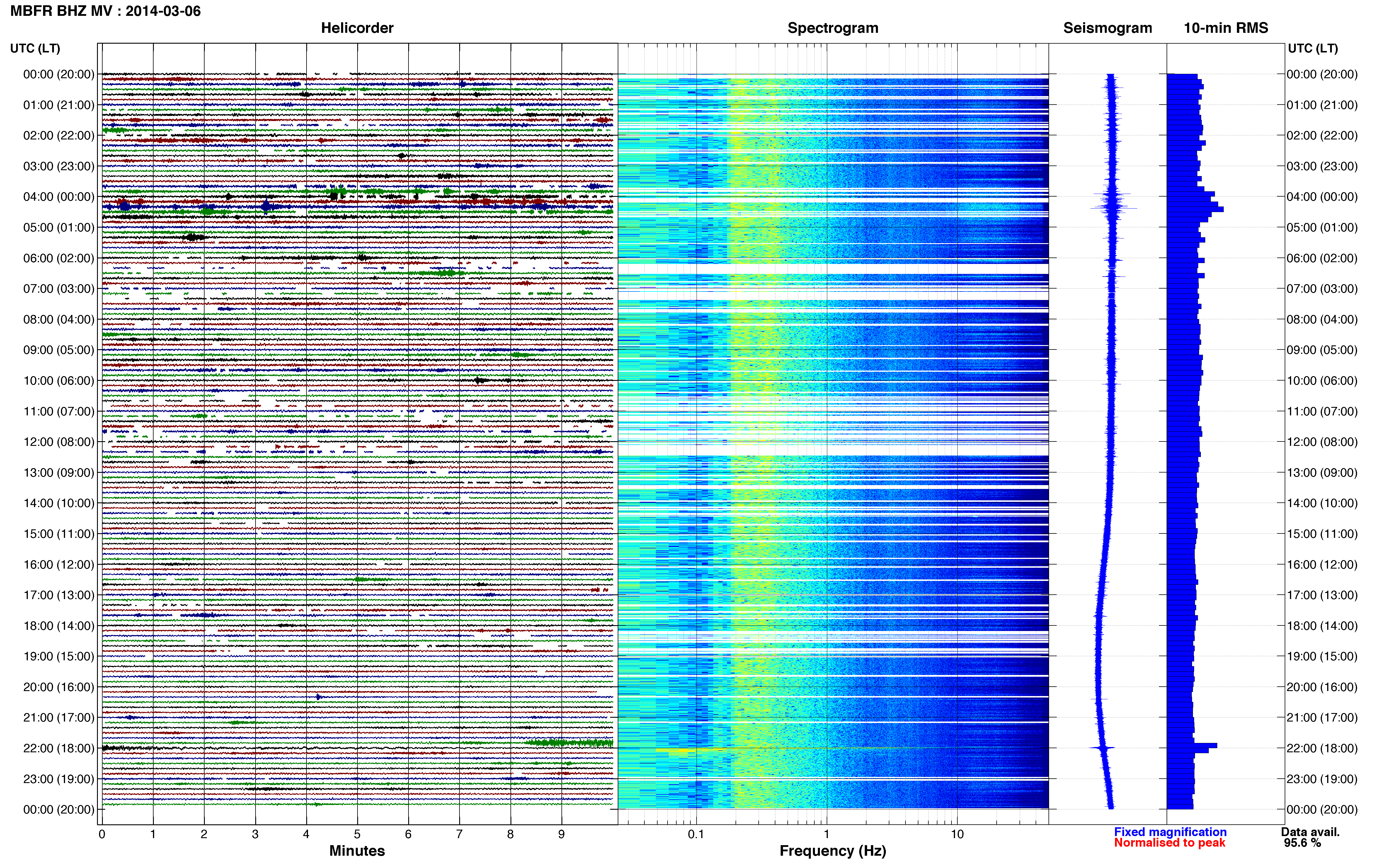1389x868 pixels.
Task: Click the right 'UTC (LT)' axis label
Action: [1313, 48]
